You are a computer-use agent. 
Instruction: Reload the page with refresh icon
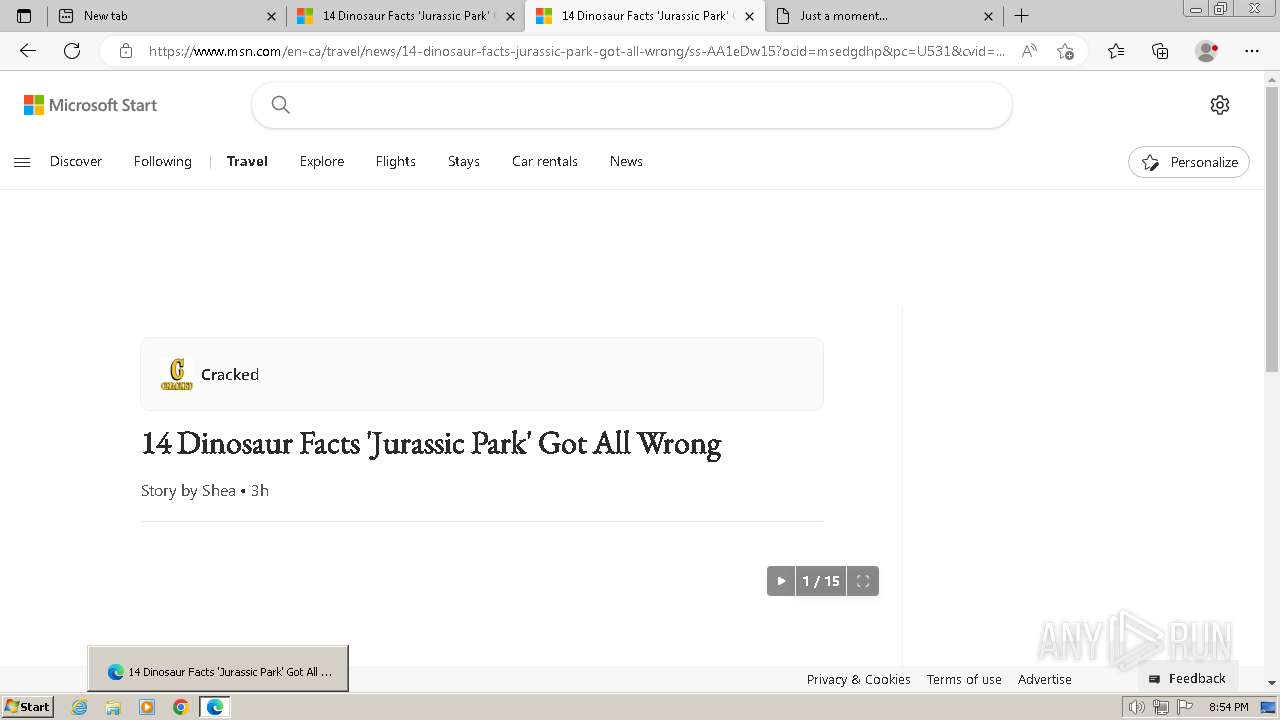point(72,51)
